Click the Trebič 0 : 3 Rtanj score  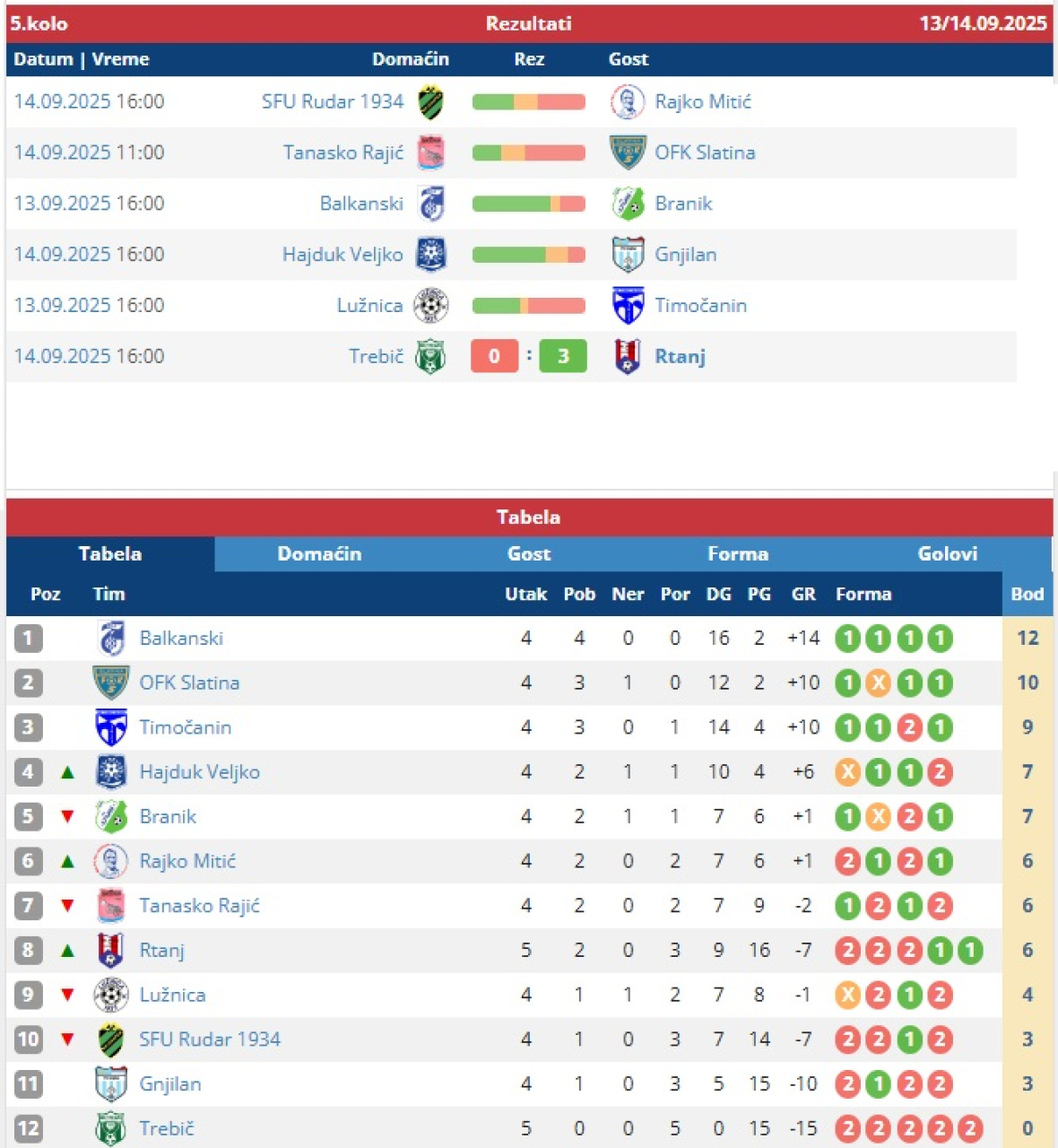(528, 356)
